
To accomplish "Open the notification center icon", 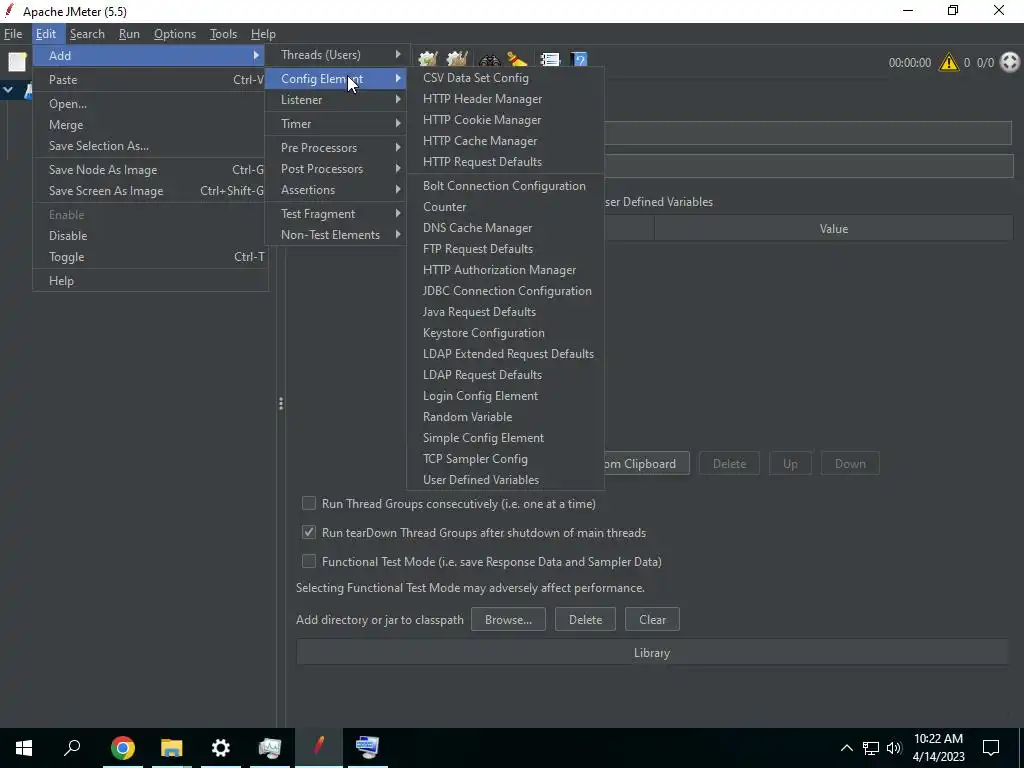I will pos(991,748).
